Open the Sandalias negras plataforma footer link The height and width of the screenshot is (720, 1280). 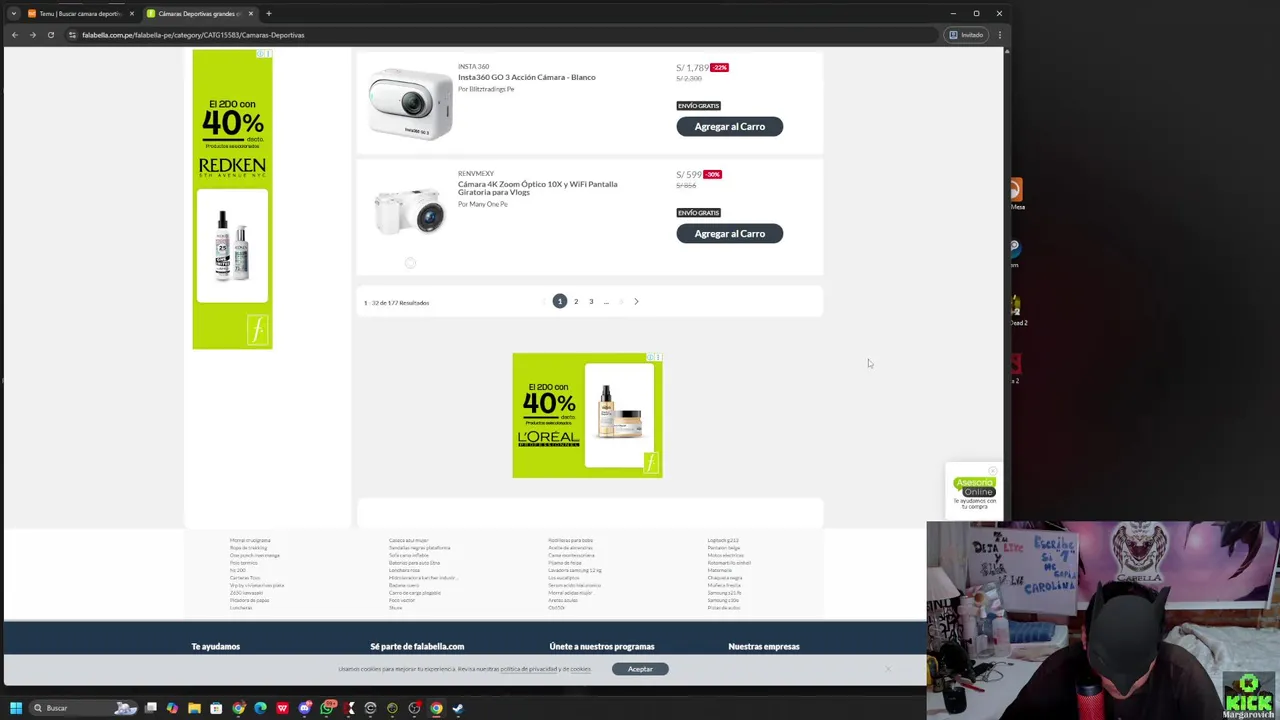419,548
